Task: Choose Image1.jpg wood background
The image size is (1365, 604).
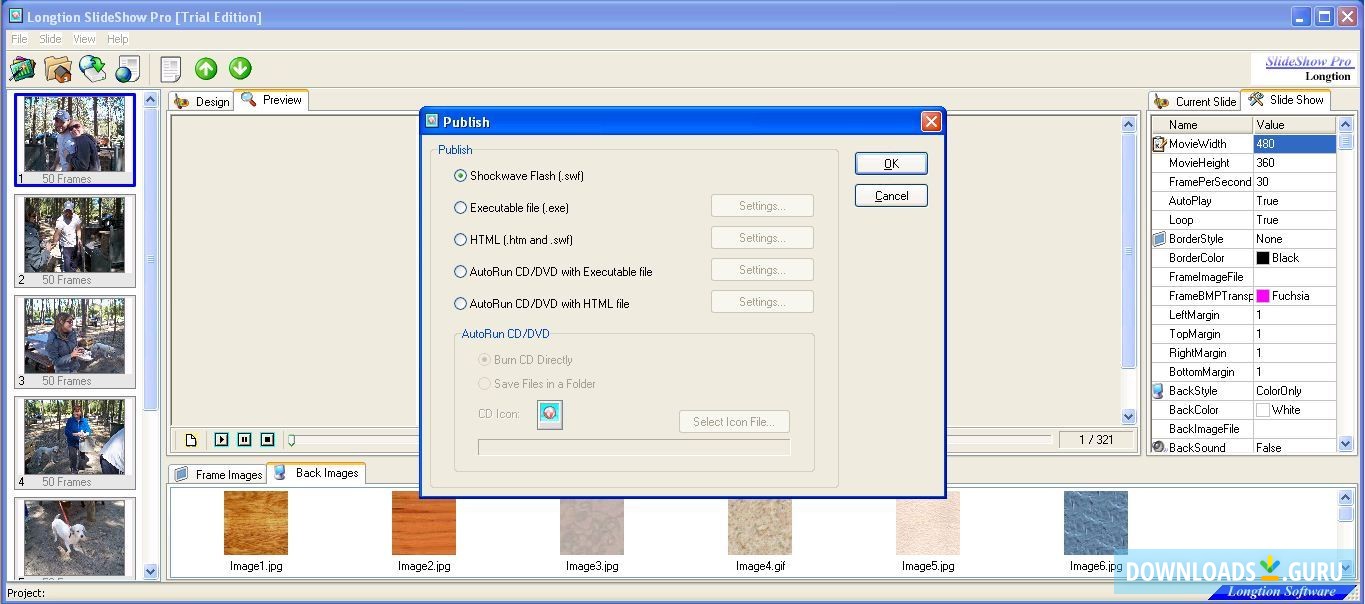Action: (255, 523)
